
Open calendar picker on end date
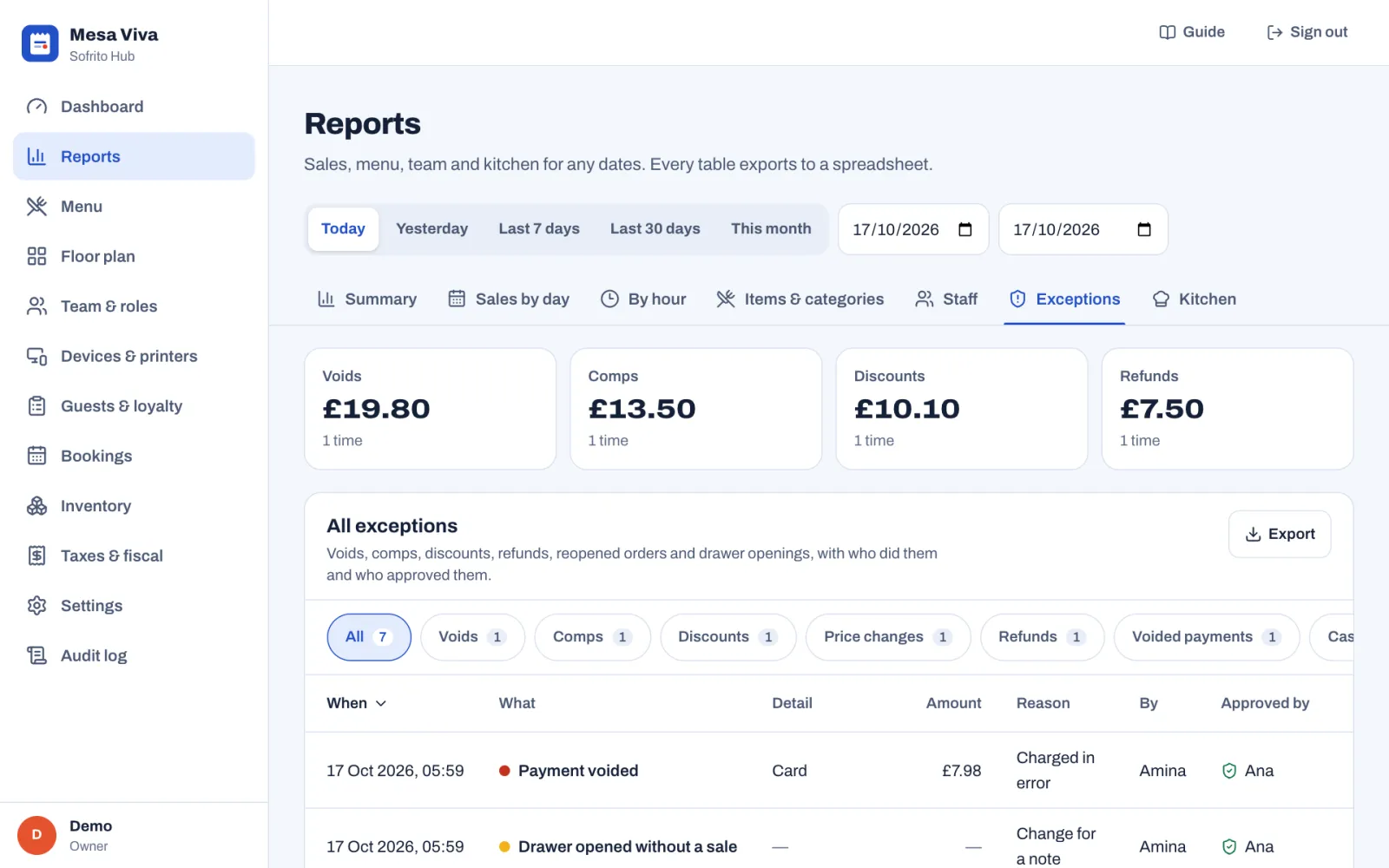point(1144,229)
